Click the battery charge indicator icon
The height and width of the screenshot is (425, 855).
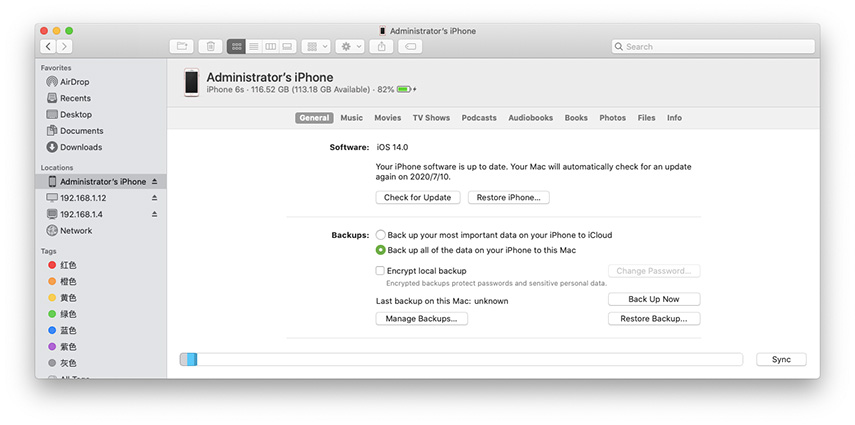tap(404, 89)
